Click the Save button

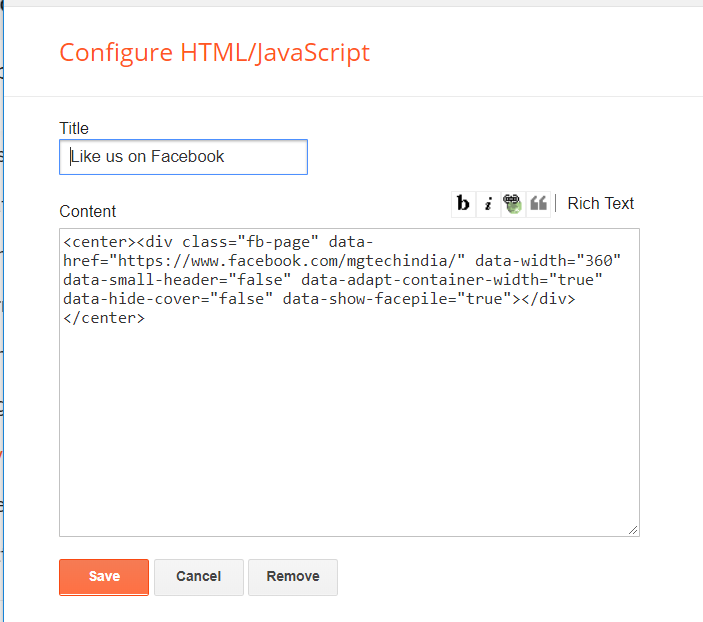coord(104,576)
